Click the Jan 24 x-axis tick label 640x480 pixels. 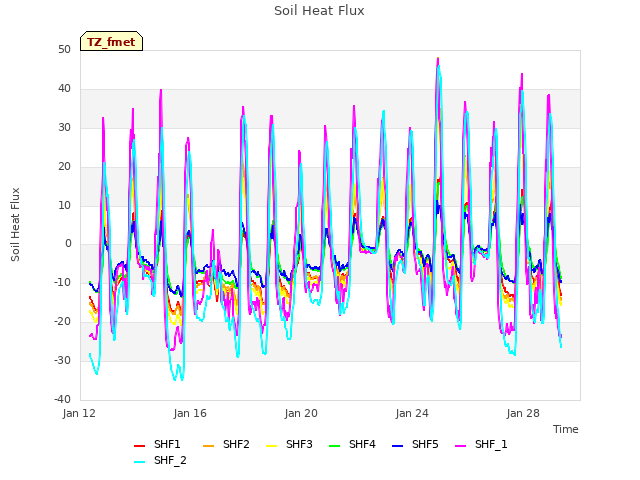pyautogui.click(x=412, y=413)
